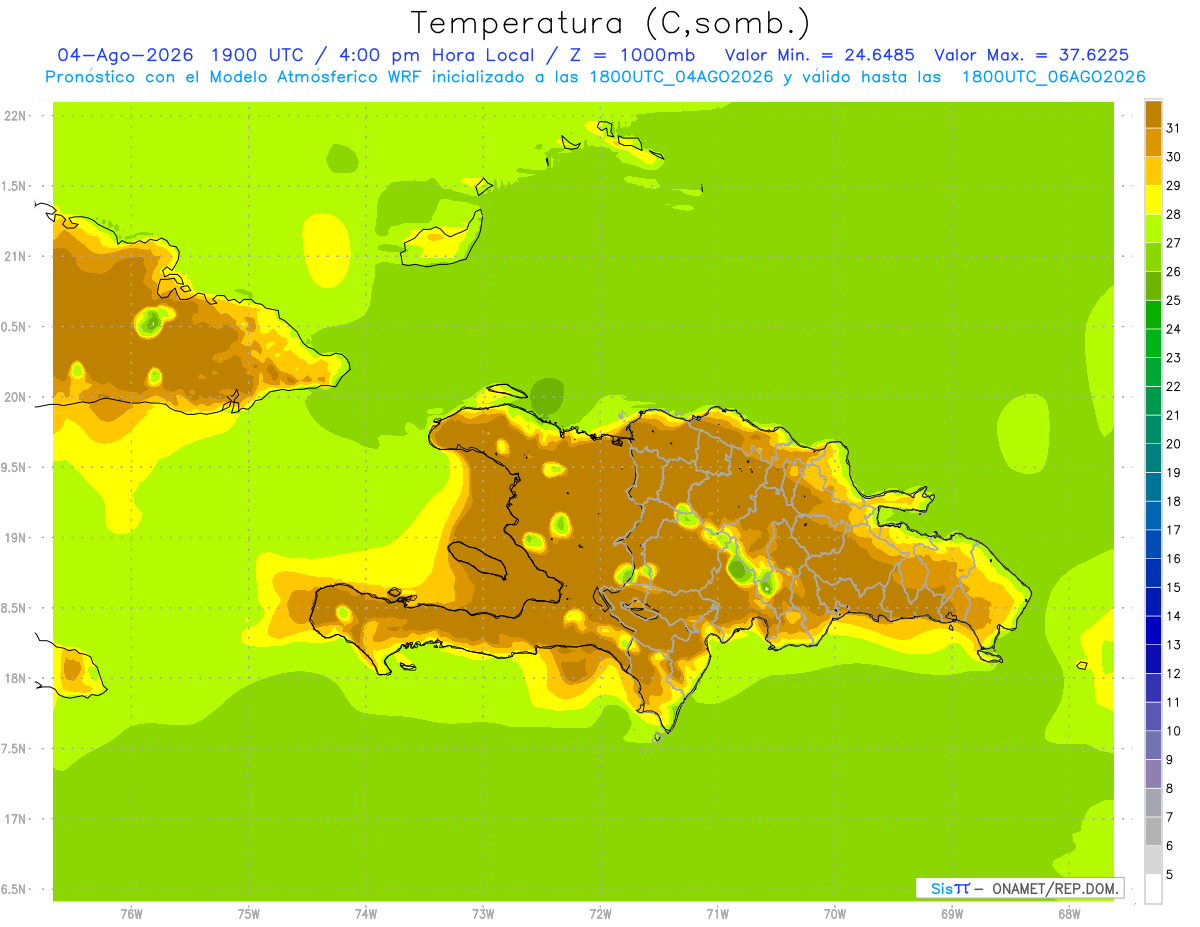The image size is (1200, 927).
Task: Click the "74W" longitude label
Action: pos(366,914)
